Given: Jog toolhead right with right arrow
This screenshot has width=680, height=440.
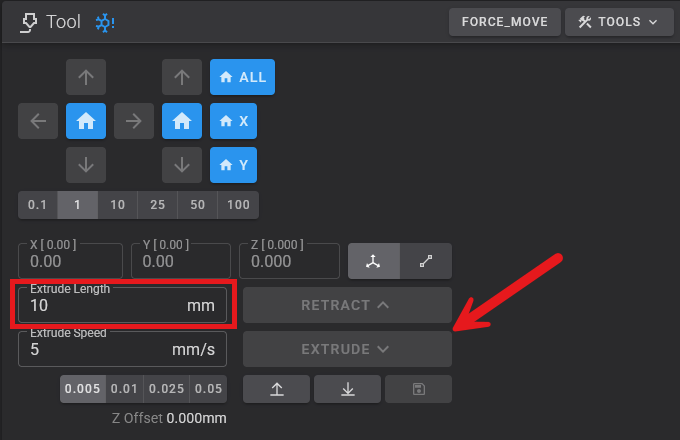Looking at the screenshot, I should [134, 121].
